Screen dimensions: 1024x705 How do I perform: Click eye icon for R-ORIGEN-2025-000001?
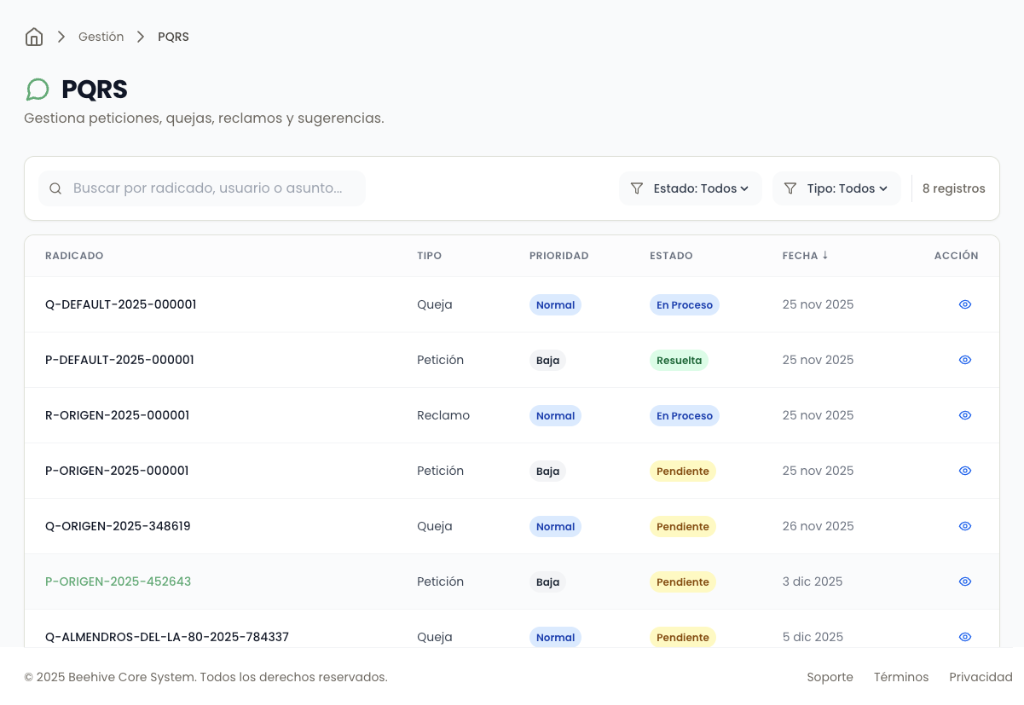tap(964, 415)
